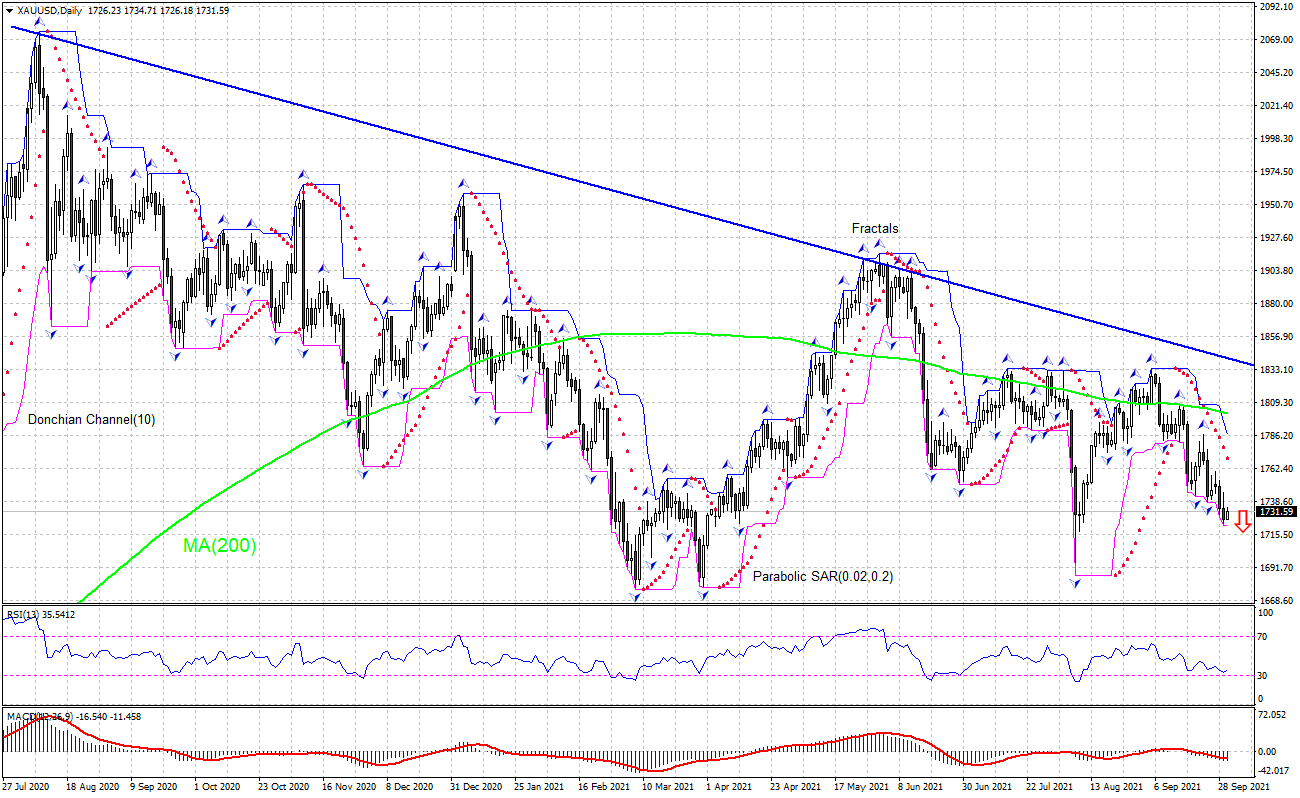This screenshot has width=1300, height=798.
Task: Click the 72.052 value on MACD scale
Action: click(x=1273, y=716)
